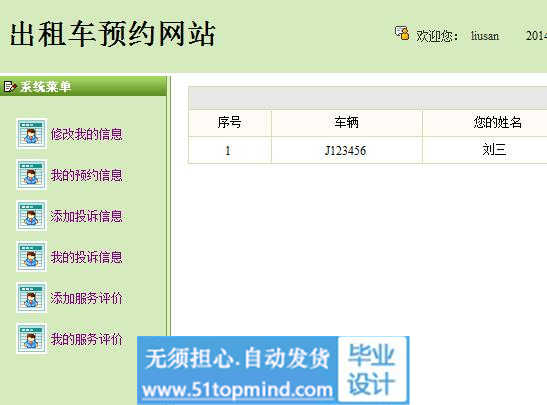Go to 添加投诉信息 page

[x=87, y=216]
